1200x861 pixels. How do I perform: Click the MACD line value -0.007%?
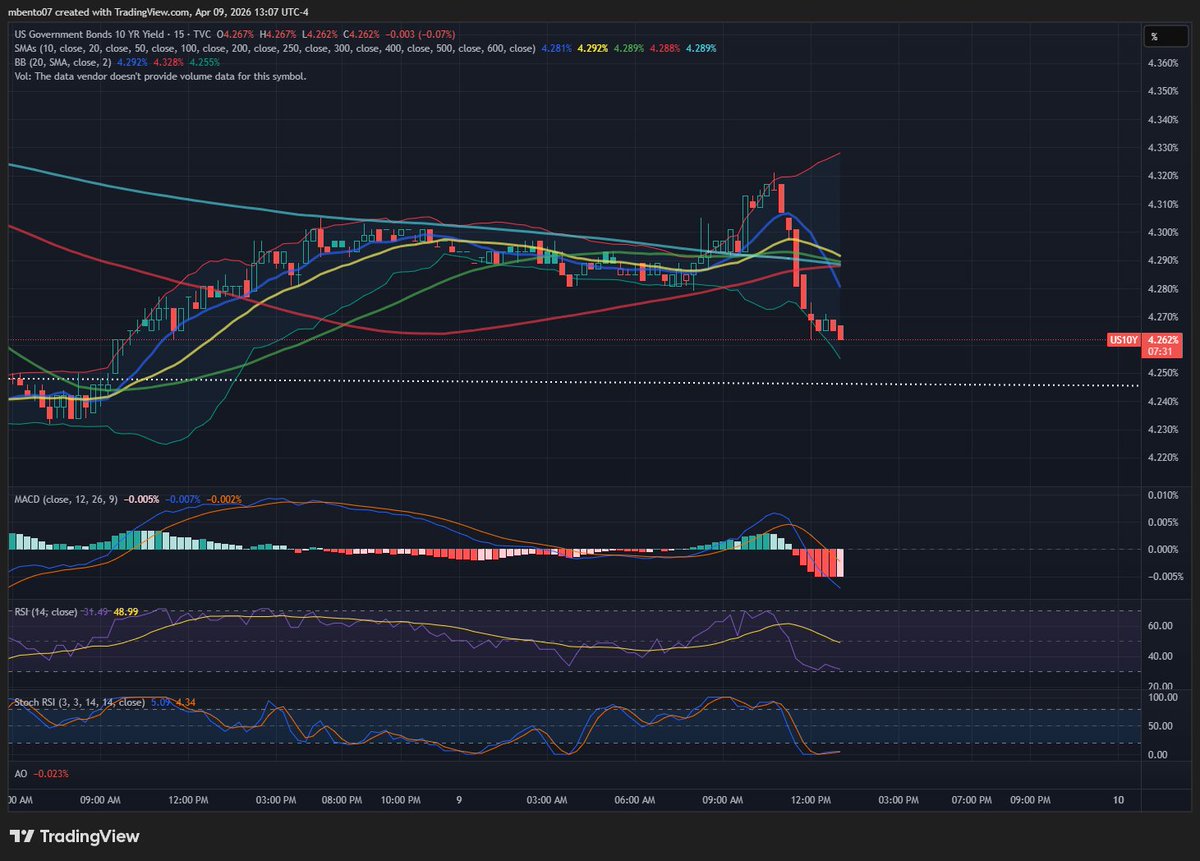[183, 498]
